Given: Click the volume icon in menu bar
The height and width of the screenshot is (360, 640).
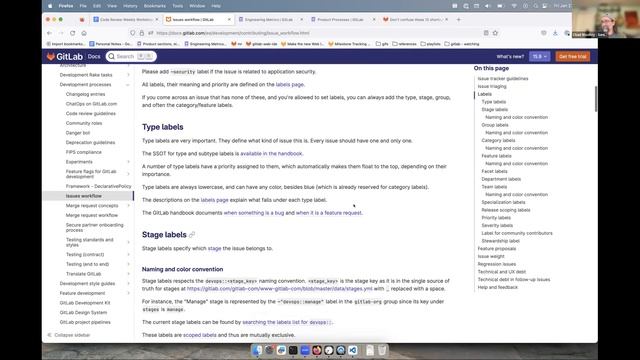Looking at the screenshot, I should [488, 6].
